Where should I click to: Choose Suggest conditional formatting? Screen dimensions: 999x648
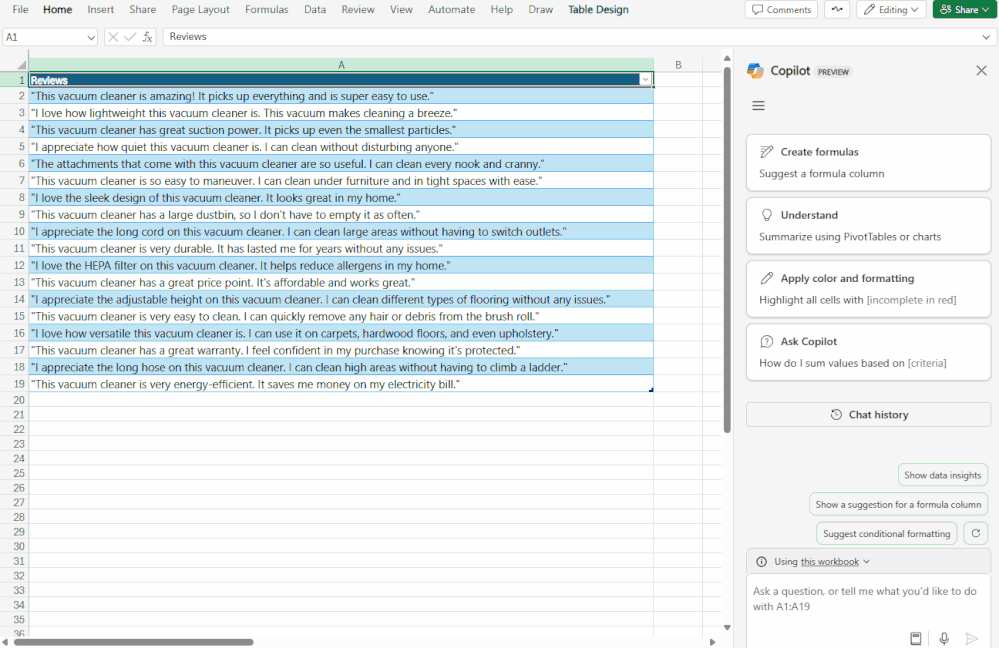point(886,533)
